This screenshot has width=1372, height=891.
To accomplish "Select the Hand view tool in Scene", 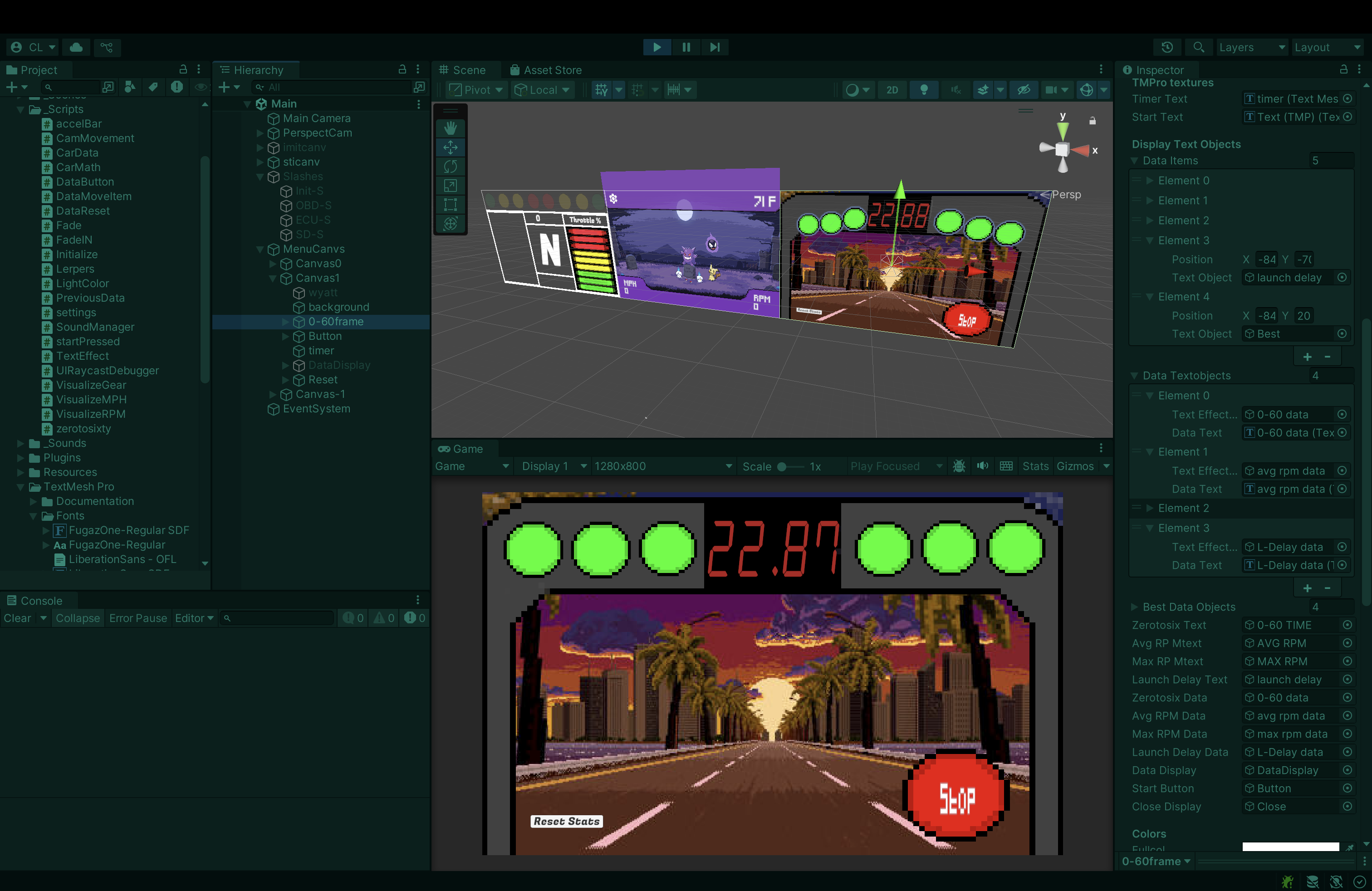I will [x=450, y=128].
